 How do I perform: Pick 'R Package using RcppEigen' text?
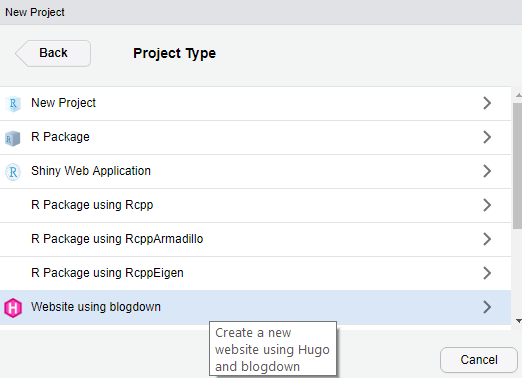[x=107, y=273]
